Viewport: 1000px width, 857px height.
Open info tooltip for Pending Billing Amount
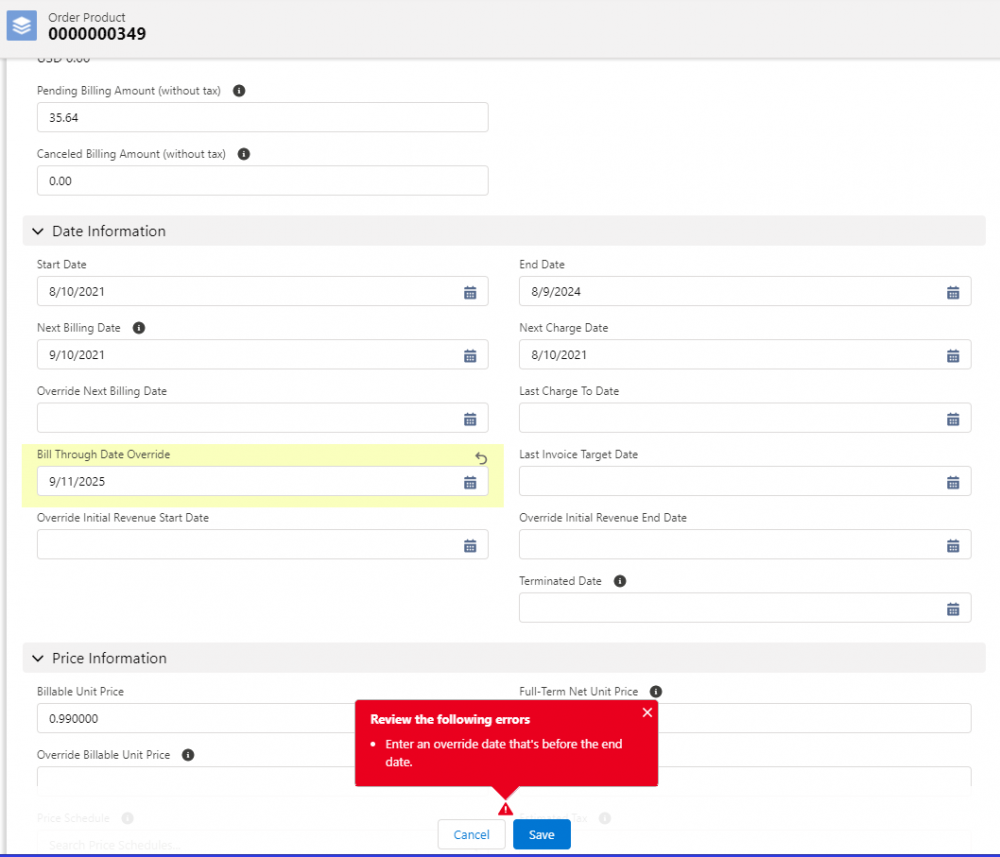point(239,91)
